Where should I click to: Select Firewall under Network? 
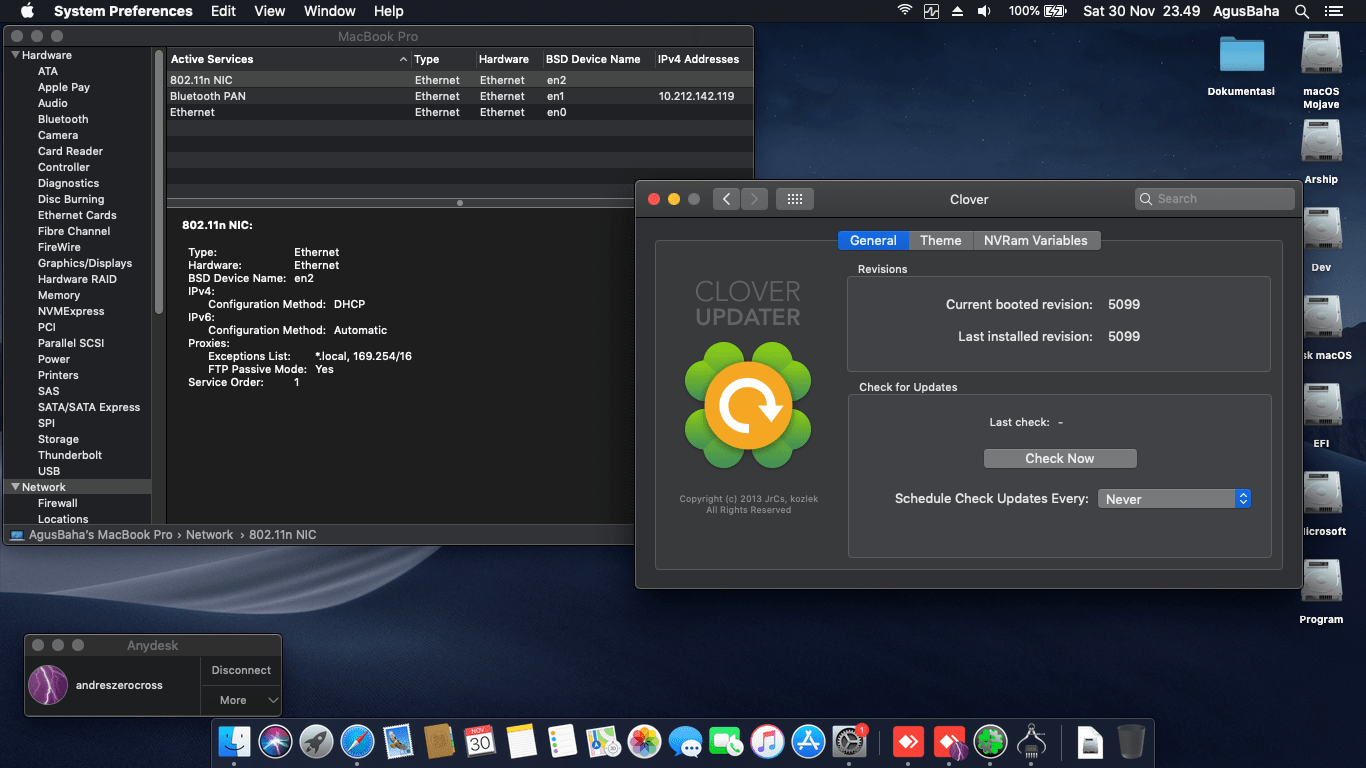[x=58, y=503]
